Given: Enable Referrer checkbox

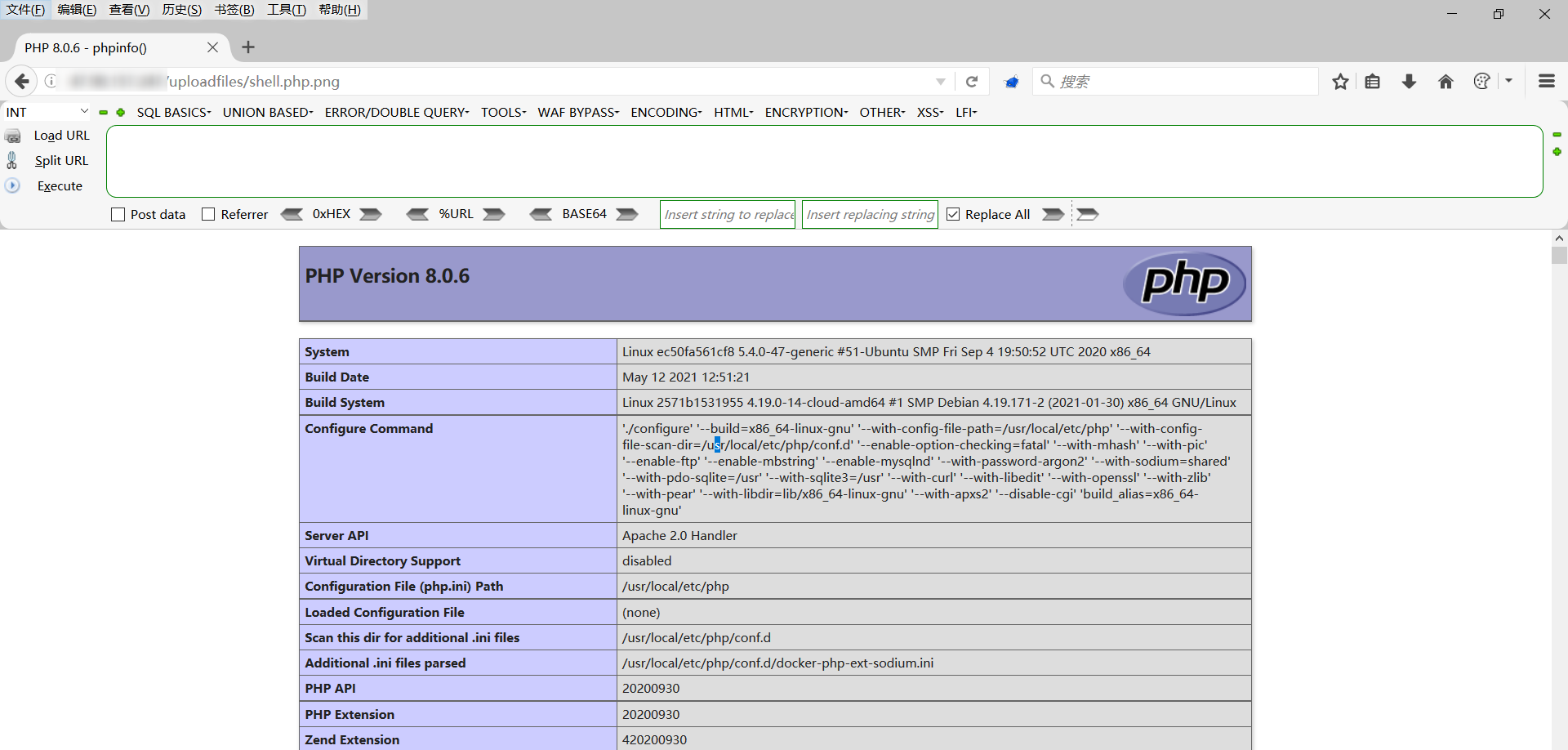Looking at the screenshot, I should pyautogui.click(x=208, y=214).
